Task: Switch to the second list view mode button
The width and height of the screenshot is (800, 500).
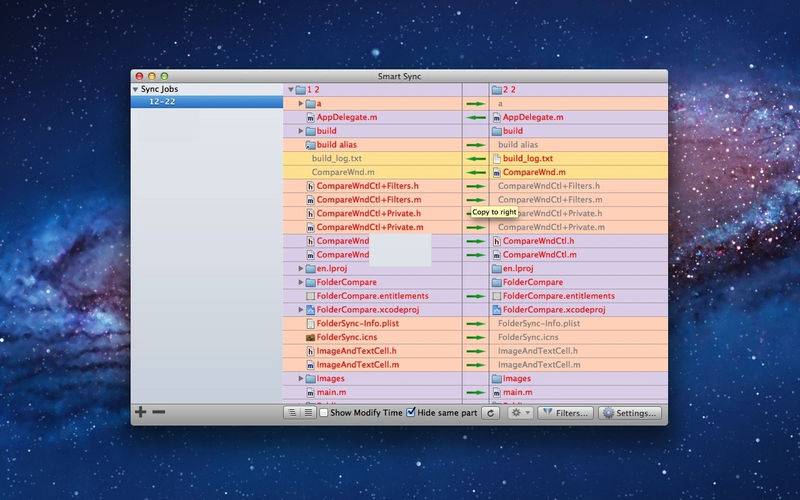Action: point(308,413)
